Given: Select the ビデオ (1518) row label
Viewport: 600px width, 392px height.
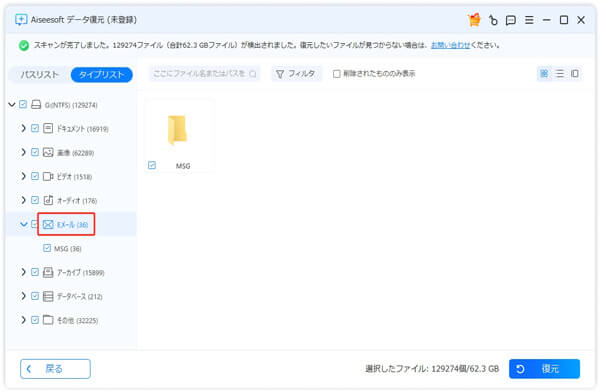Looking at the screenshot, I should click(x=75, y=177).
